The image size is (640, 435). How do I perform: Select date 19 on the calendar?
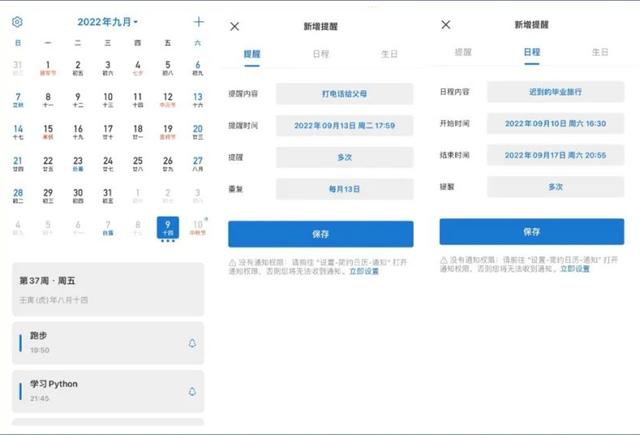click(168, 132)
